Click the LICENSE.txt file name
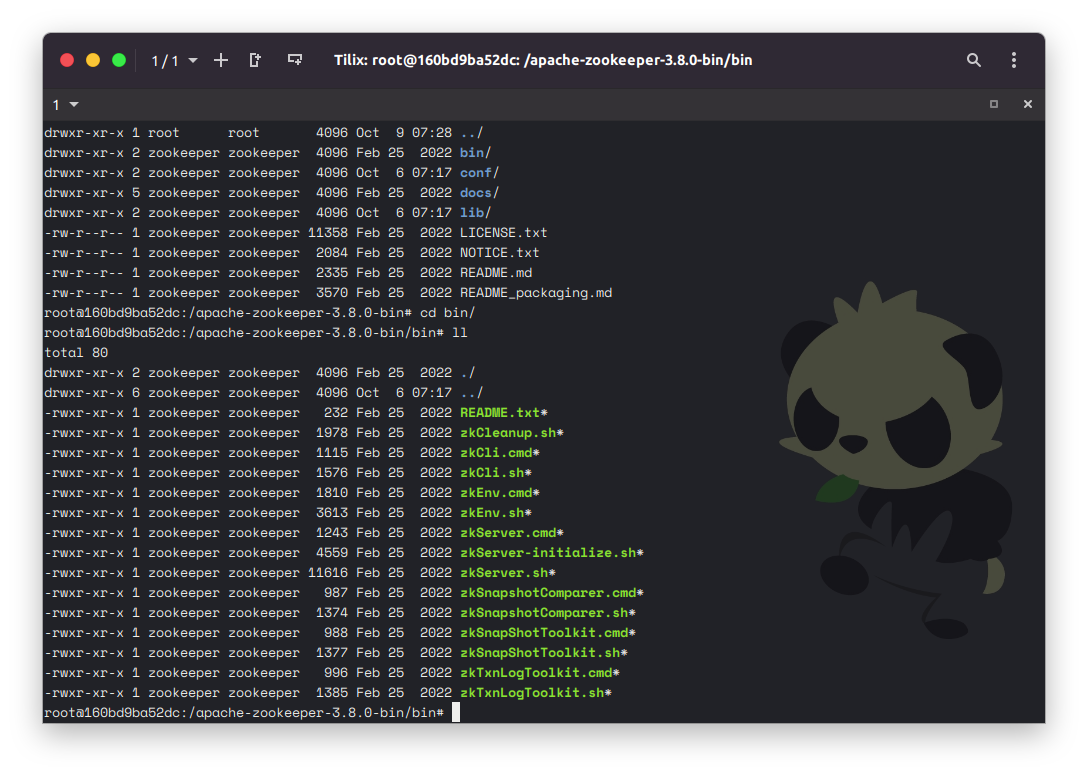 pyautogui.click(x=504, y=233)
